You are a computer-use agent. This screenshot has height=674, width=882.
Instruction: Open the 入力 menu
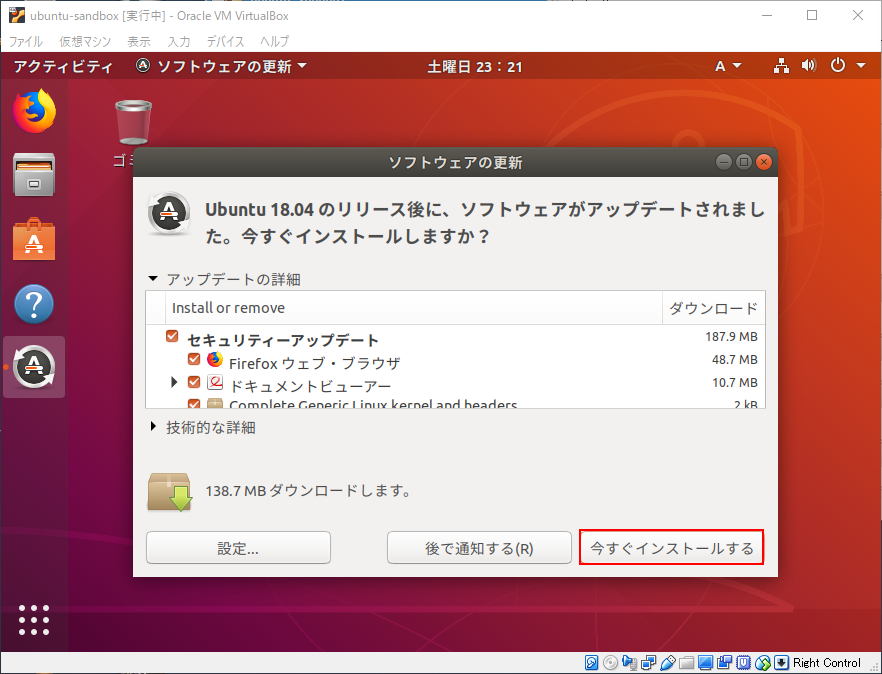[x=179, y=41]
